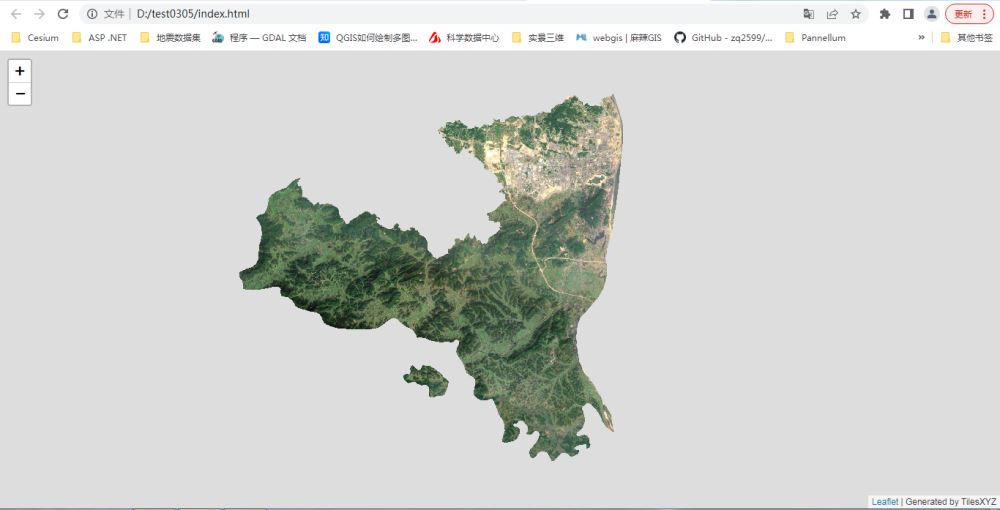Open the browser extensions puzzle icon
Viewport: 1000px width, 510px height.
point(885,14)
